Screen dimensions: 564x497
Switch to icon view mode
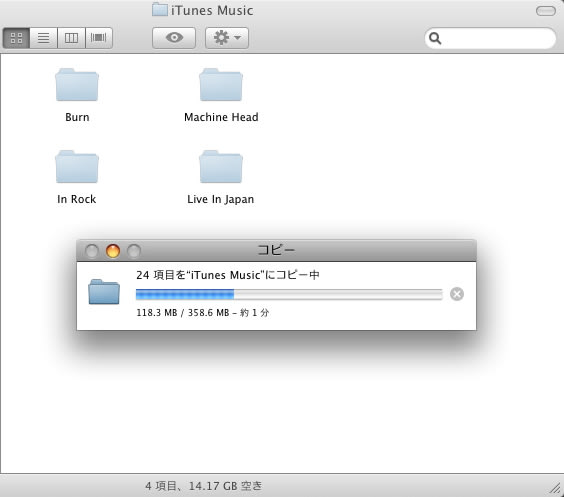(x=16, y=38)
